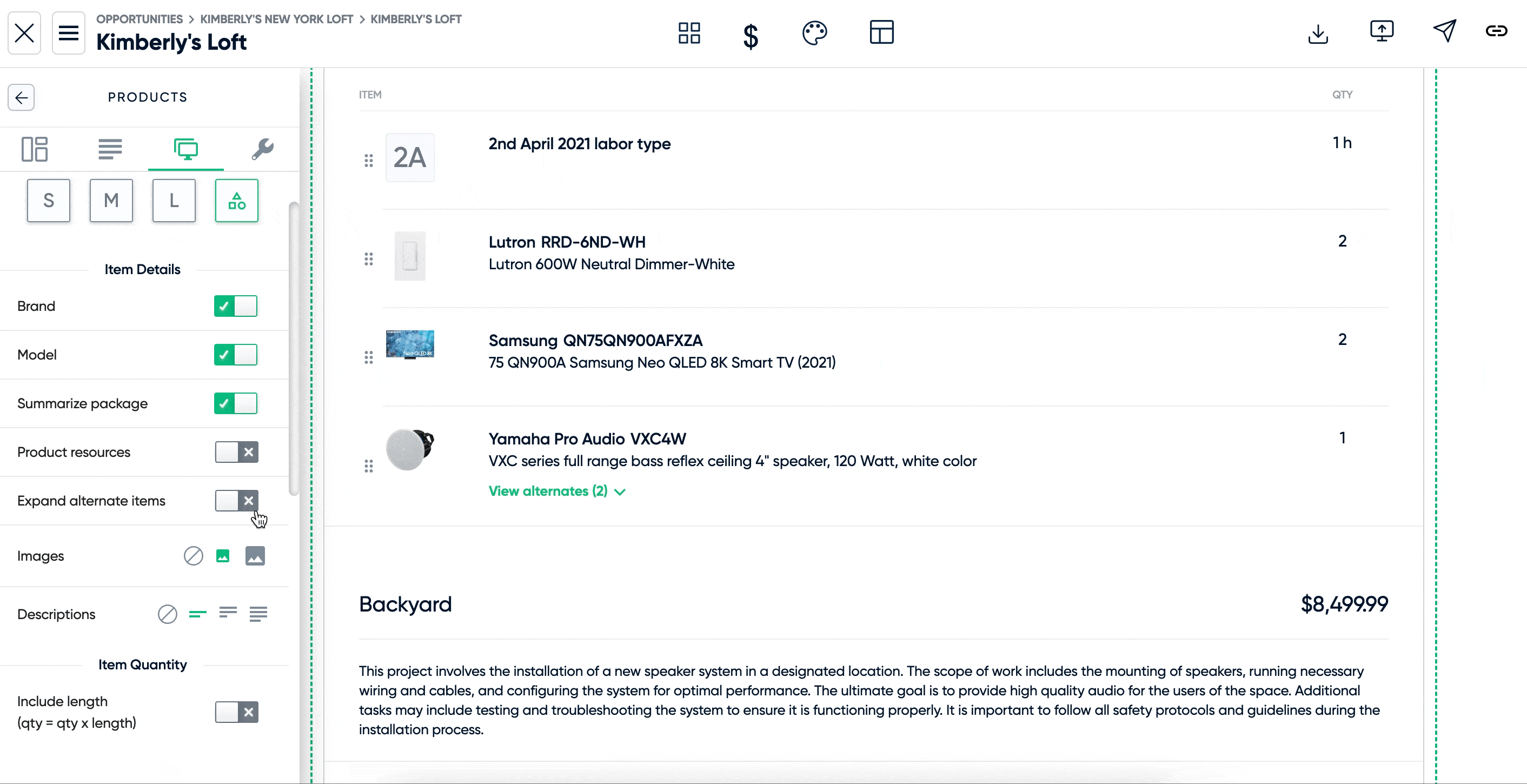The width and height of the screenshot is (1527, 784).
Task: Choose the S size preset
Action: pyautogui.click(x=49, y=200)
